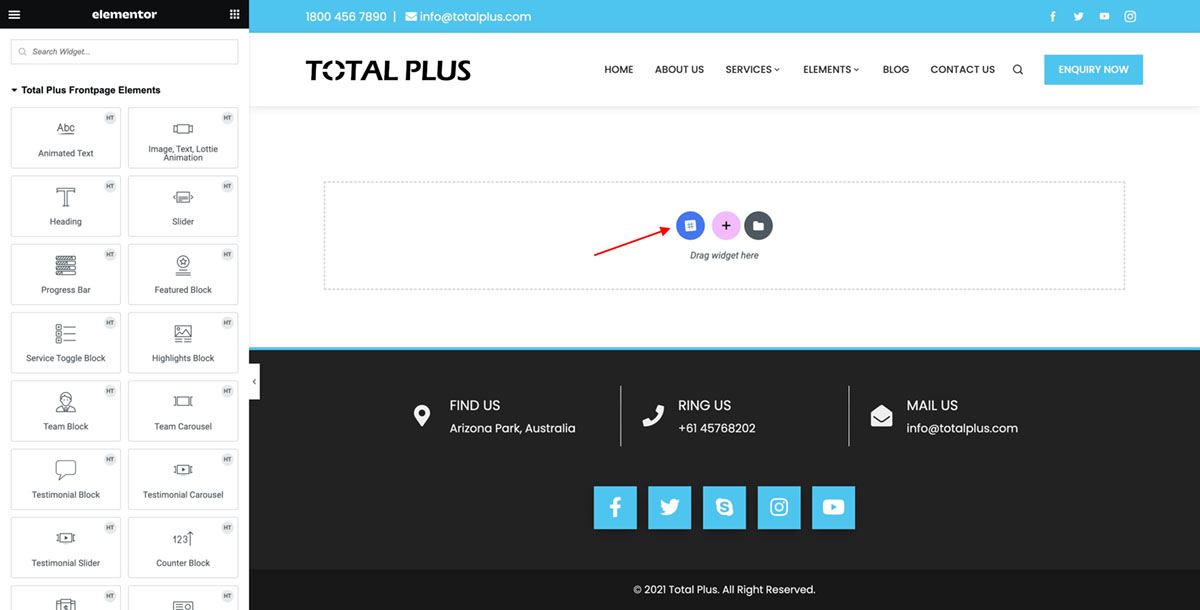Click the RING US phone icon
The height and width of the screenshot is (610, 1200).
pyautogui.click(x=653, y=416)
